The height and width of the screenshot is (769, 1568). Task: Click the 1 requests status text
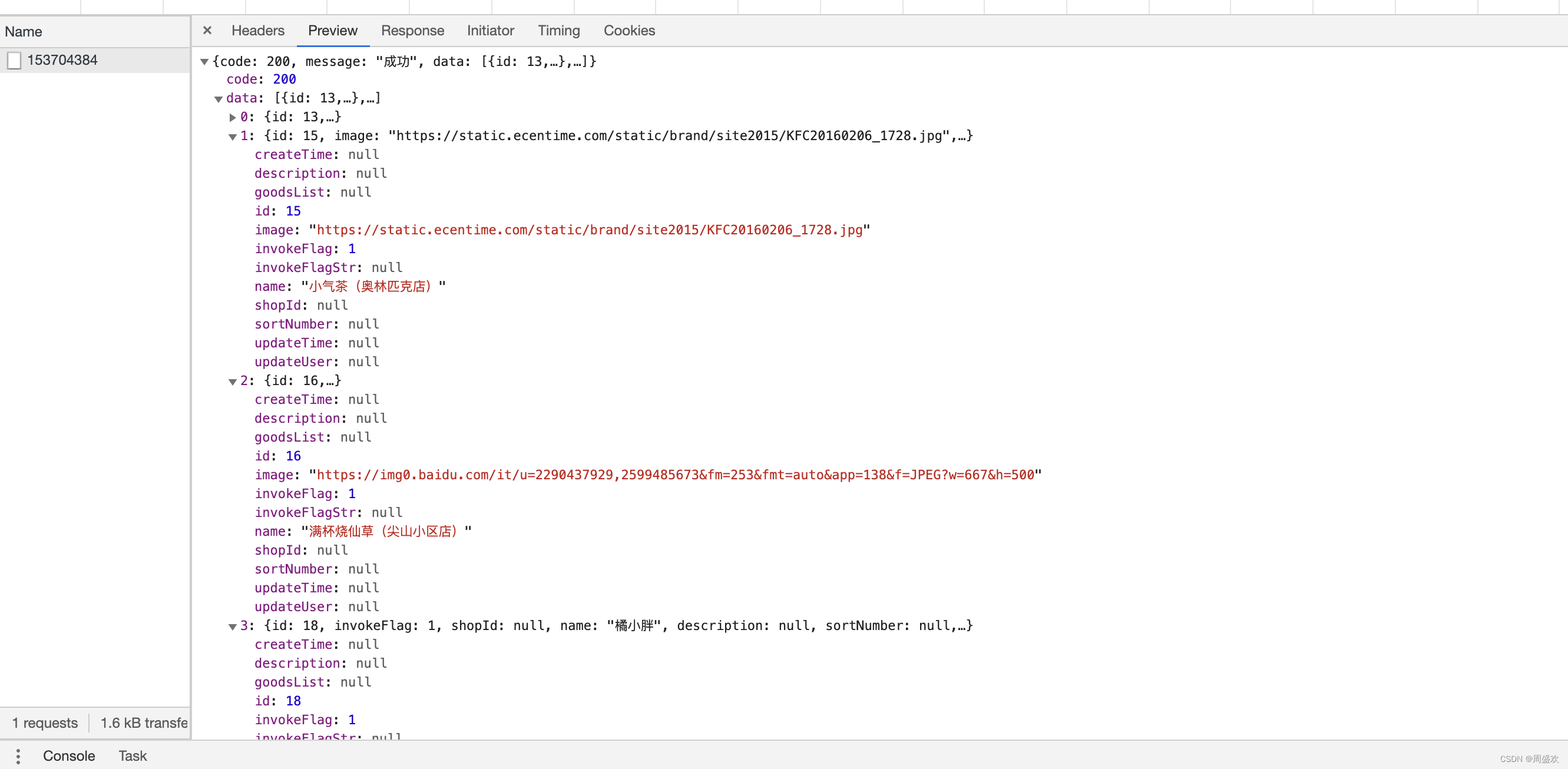point(45,722)
